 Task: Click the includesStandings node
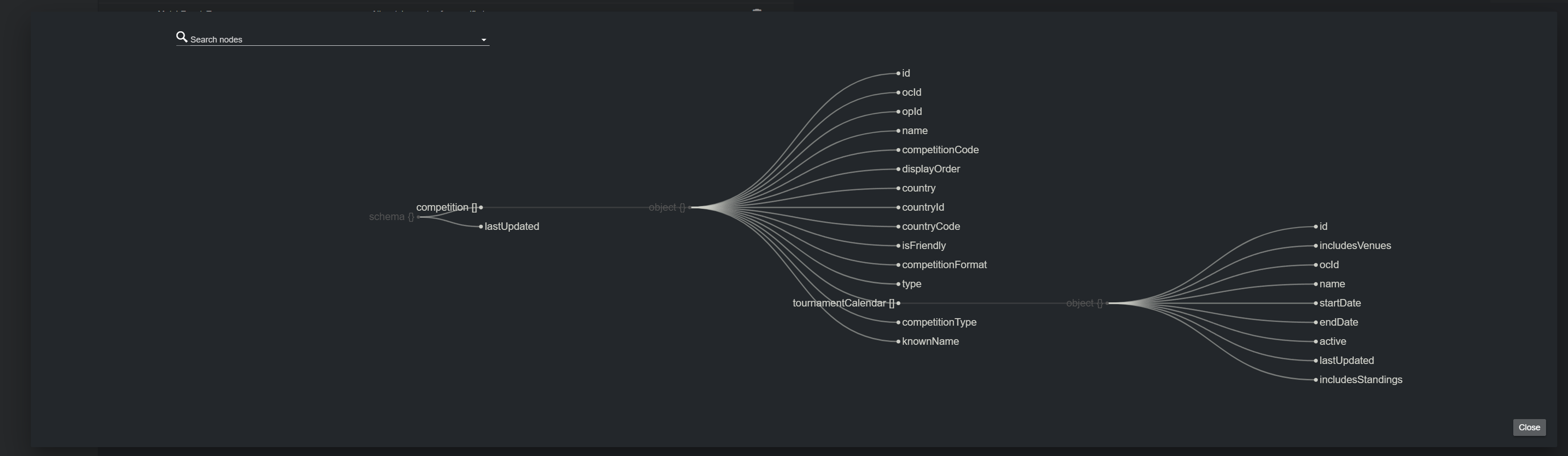click(x=1360, y=380)
